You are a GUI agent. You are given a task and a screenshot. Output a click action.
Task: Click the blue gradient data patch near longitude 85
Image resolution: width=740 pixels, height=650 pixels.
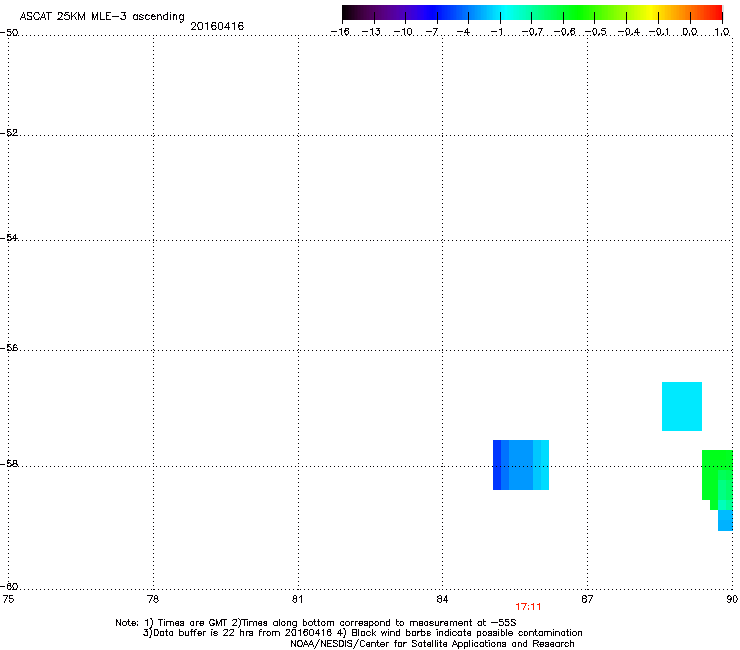point(521,465)
